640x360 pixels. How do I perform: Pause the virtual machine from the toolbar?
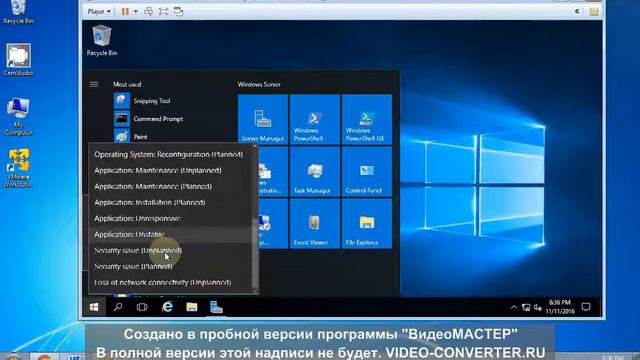125,11
